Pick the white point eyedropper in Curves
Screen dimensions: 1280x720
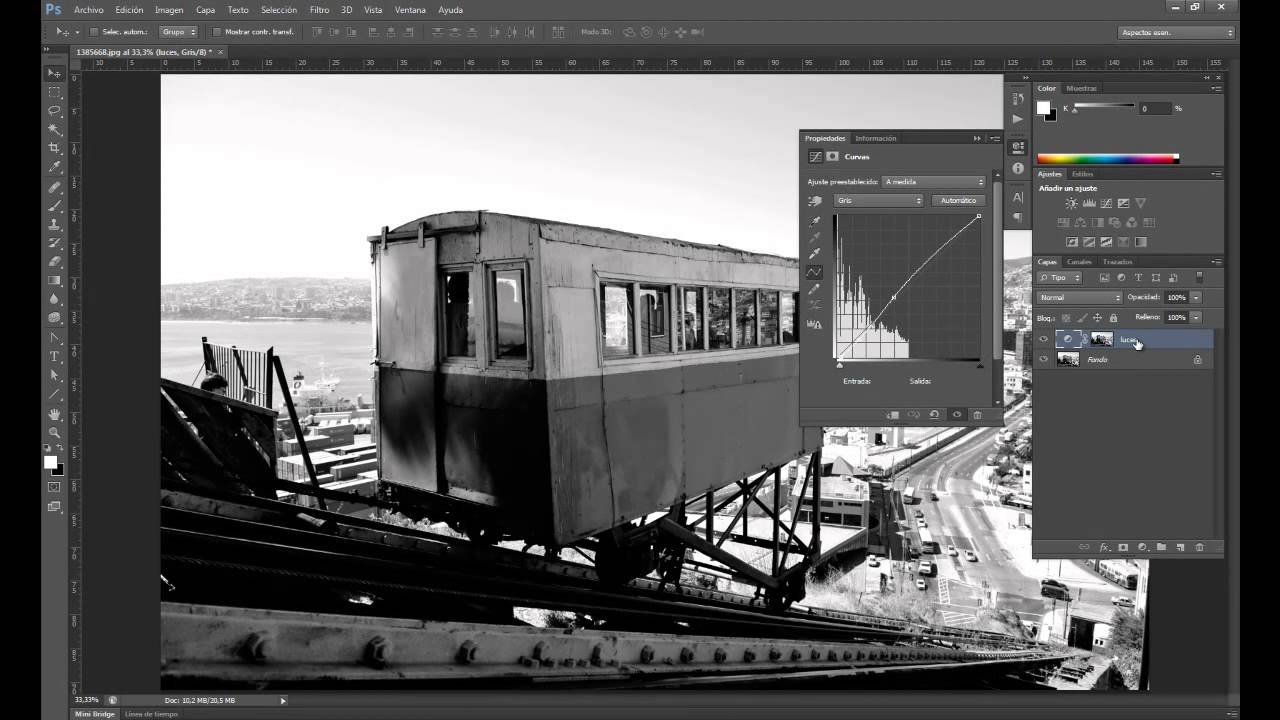coord(815,253)
